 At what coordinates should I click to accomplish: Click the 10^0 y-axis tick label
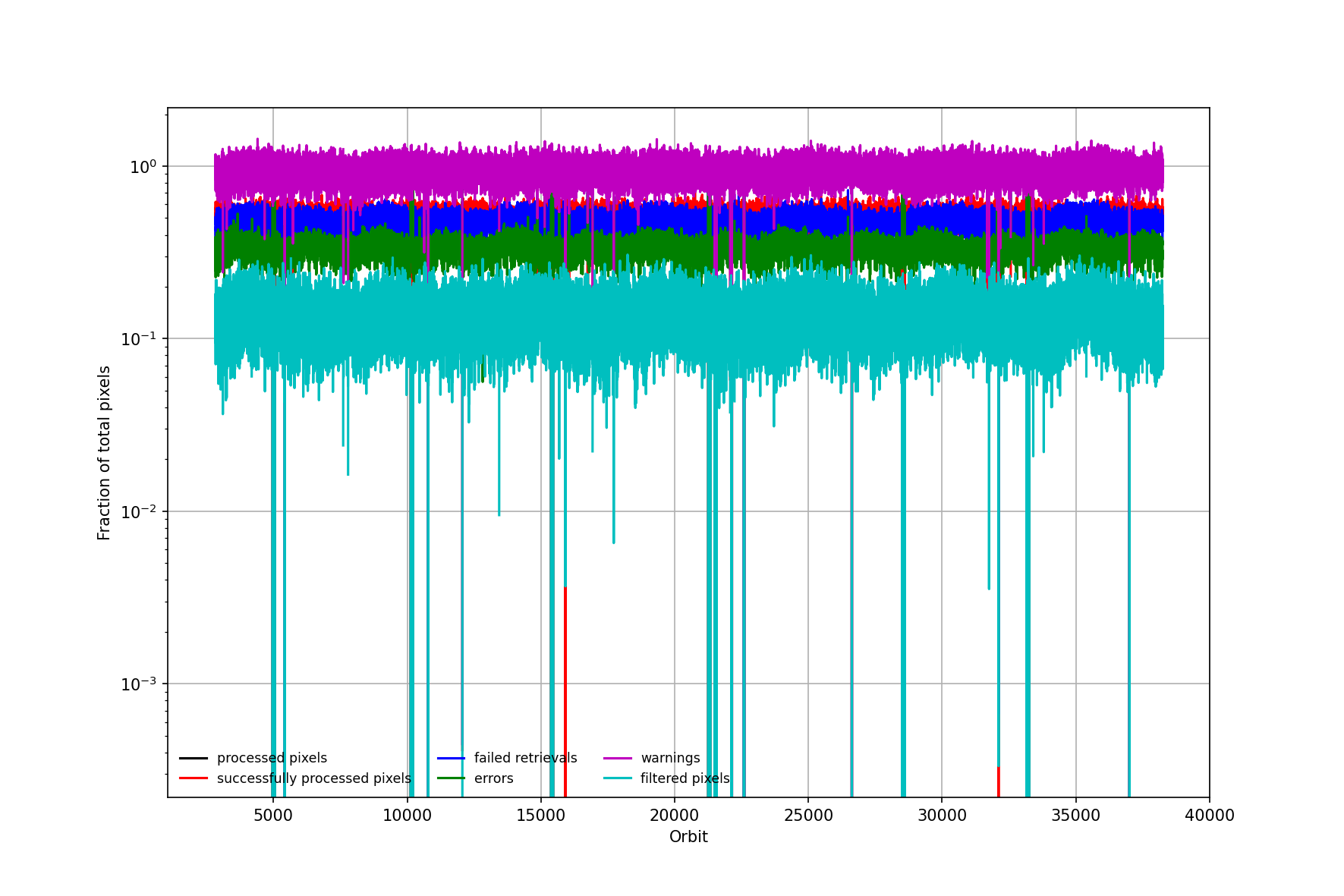tap(143, 166)
